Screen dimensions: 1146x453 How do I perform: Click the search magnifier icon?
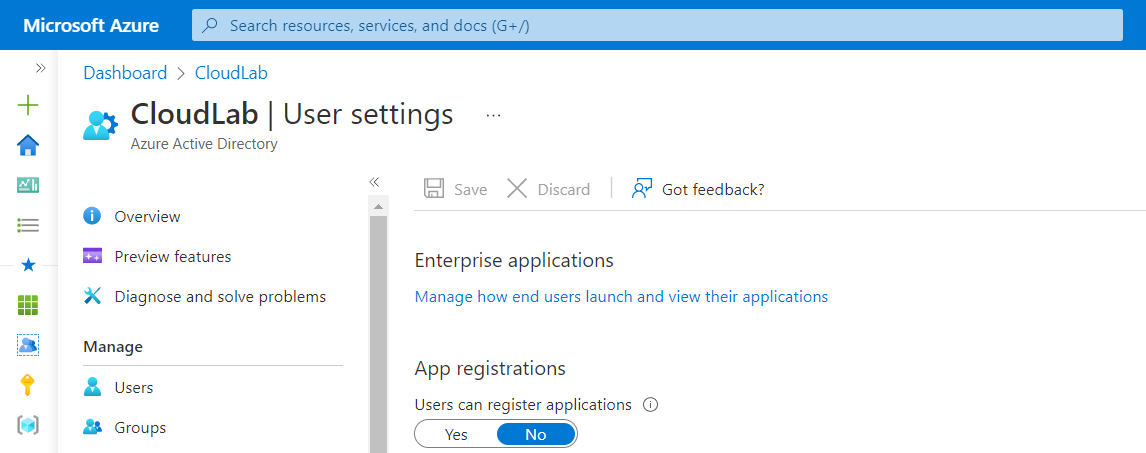tap(210, 26)
